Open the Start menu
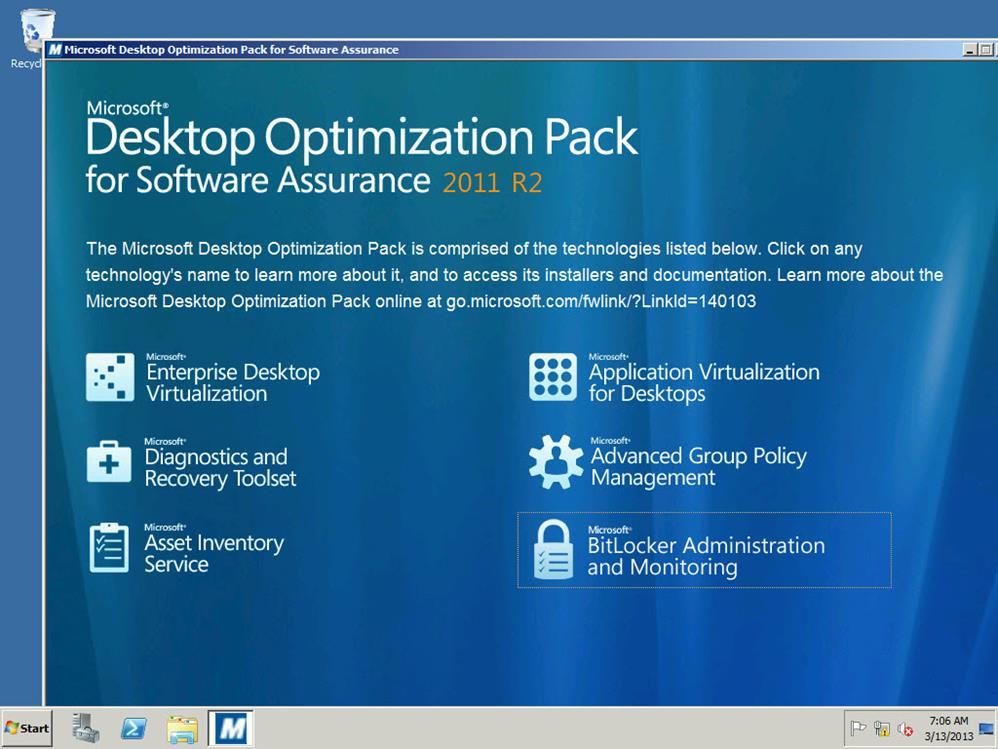Viewport: 998px width, 749px height. [x=27, y=728]
